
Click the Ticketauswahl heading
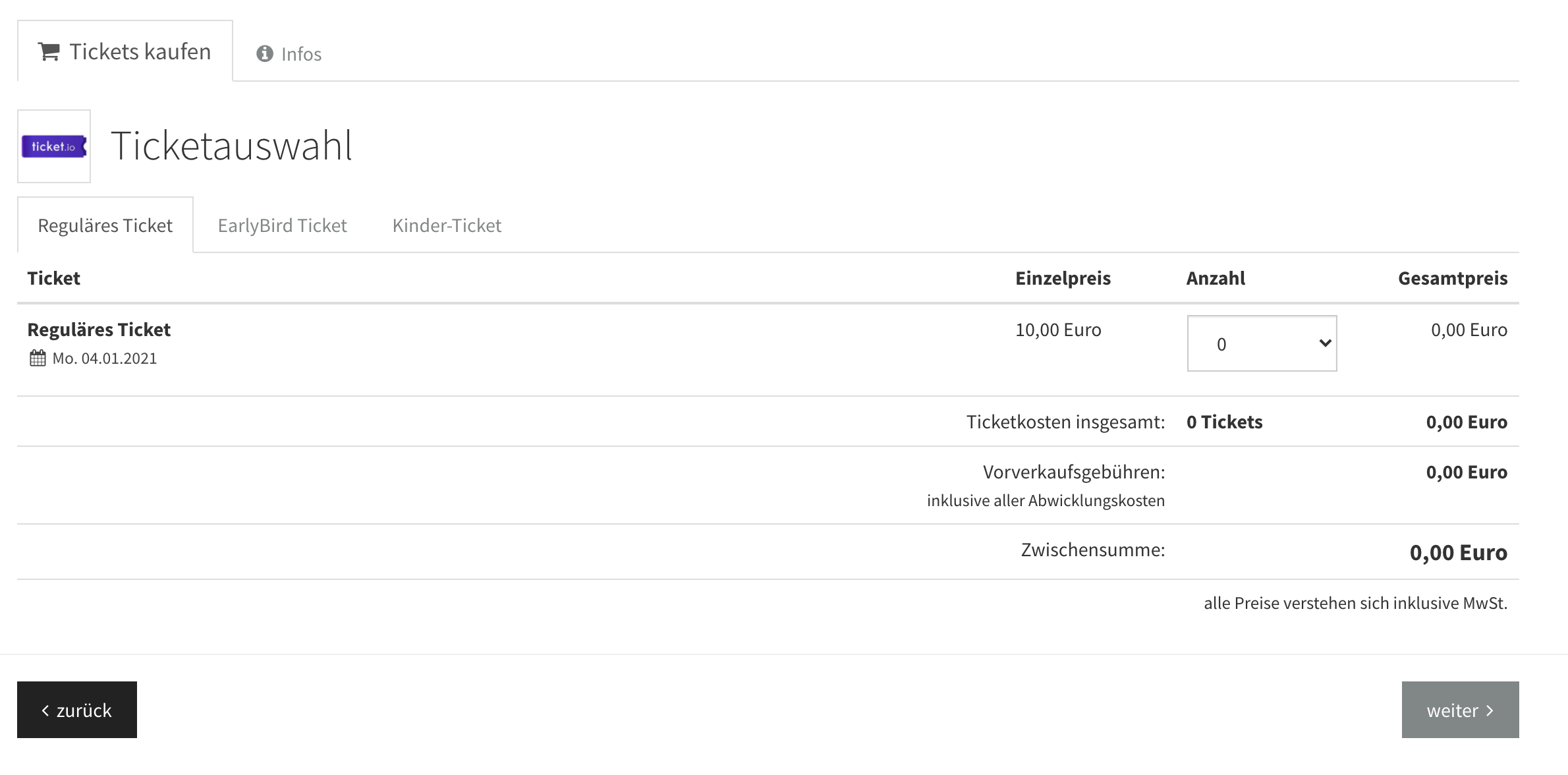click(x=232, y=146)
